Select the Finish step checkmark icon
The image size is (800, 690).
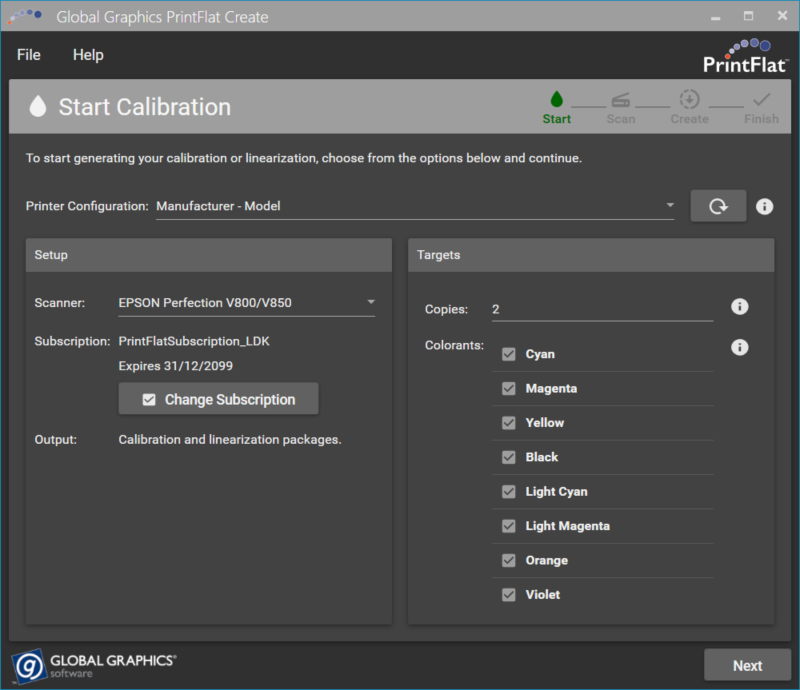(x=761, y=99)
